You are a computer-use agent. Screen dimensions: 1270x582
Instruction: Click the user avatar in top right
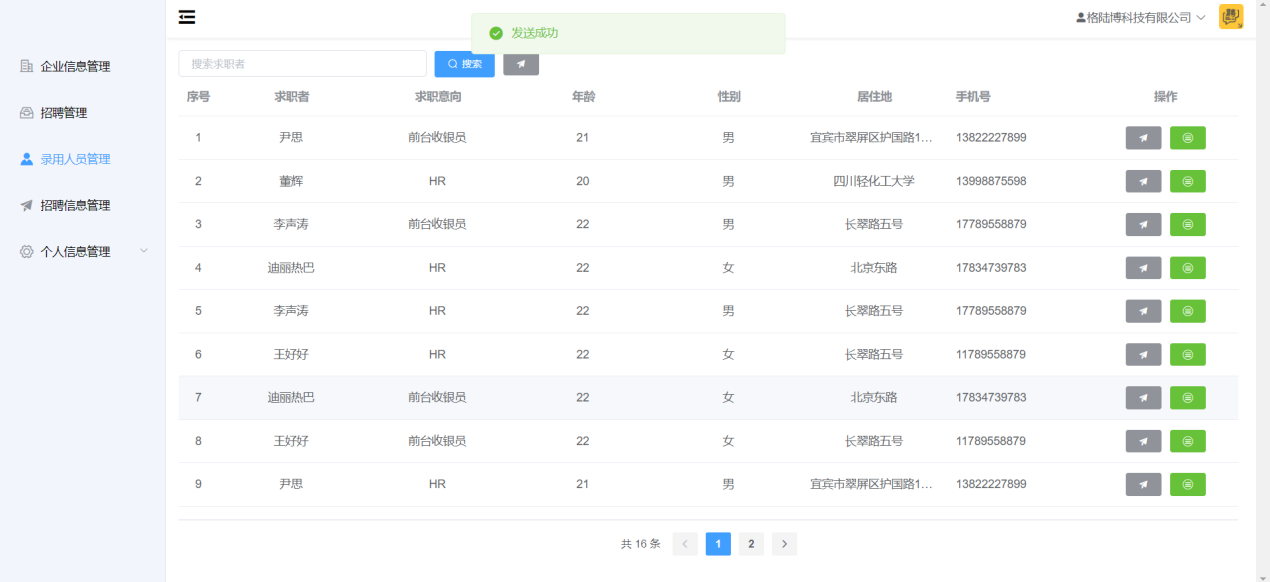click(x=1231, y=17)
